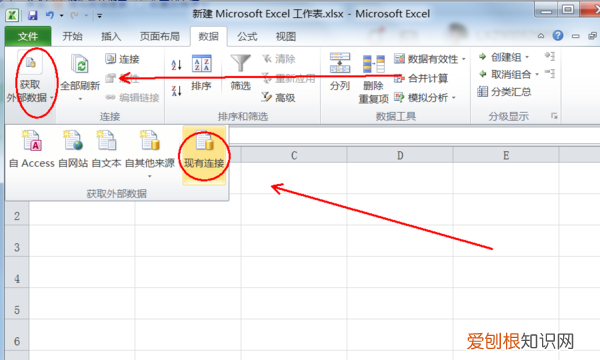Toggle the Filter (筛选) funnel
This screenshot has height=360, width=600.
pos(240,73)
